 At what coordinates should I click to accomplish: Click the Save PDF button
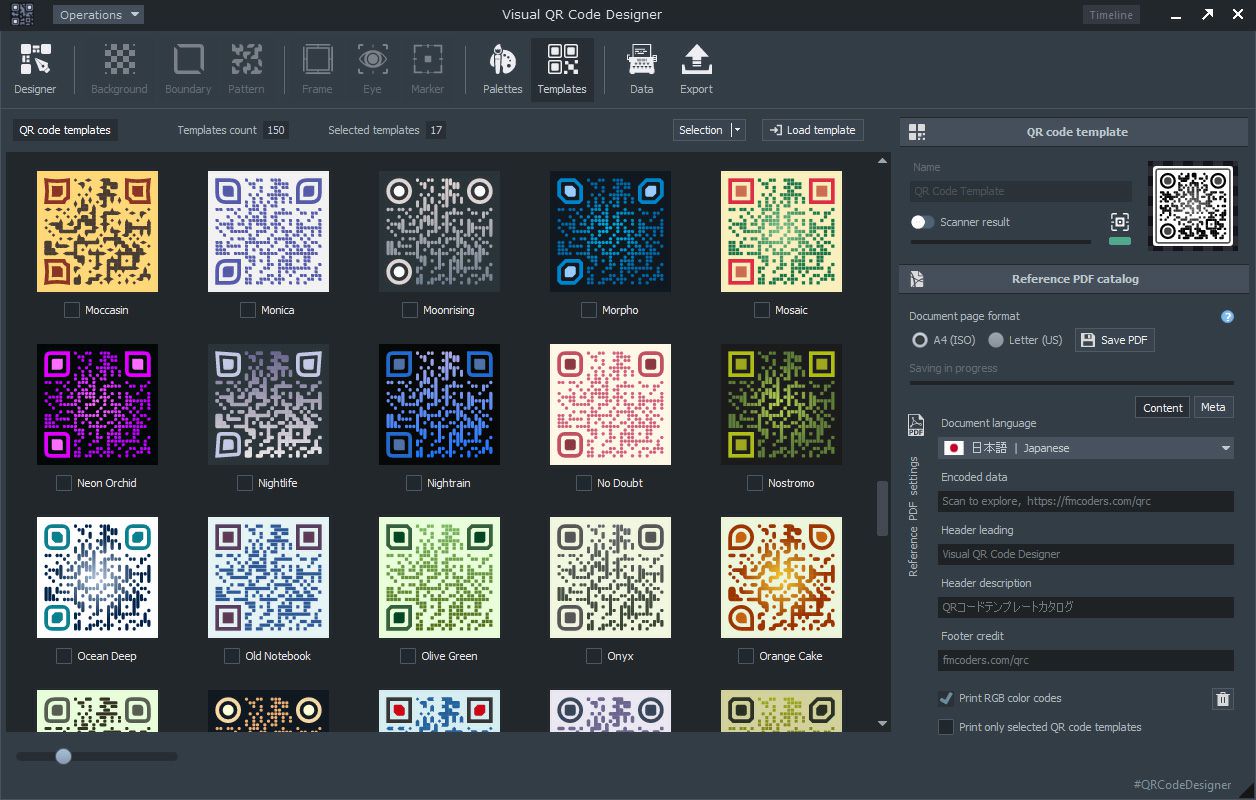tap(1115, 340)
